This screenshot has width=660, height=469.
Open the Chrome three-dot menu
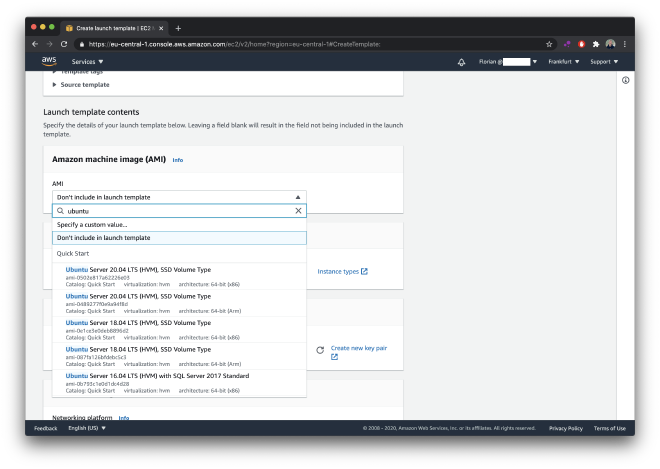tap(625, 44)
